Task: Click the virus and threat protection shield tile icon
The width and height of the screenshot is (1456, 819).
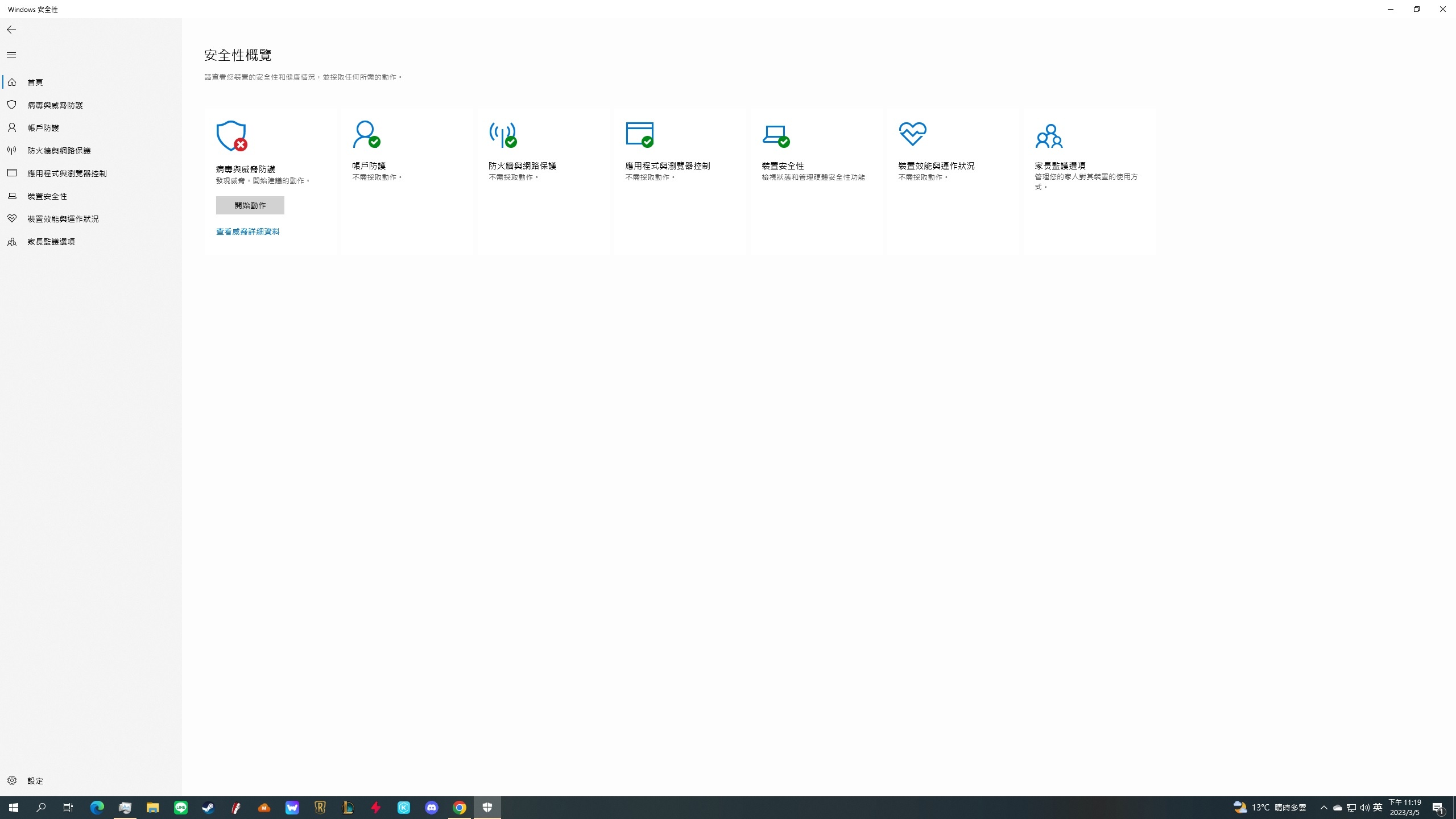Action: 231,135
